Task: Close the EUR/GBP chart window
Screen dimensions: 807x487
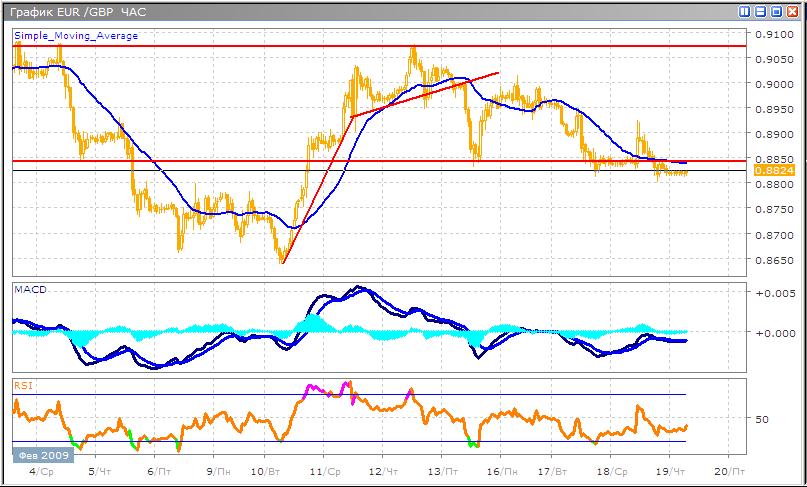Action: point(791,12)
